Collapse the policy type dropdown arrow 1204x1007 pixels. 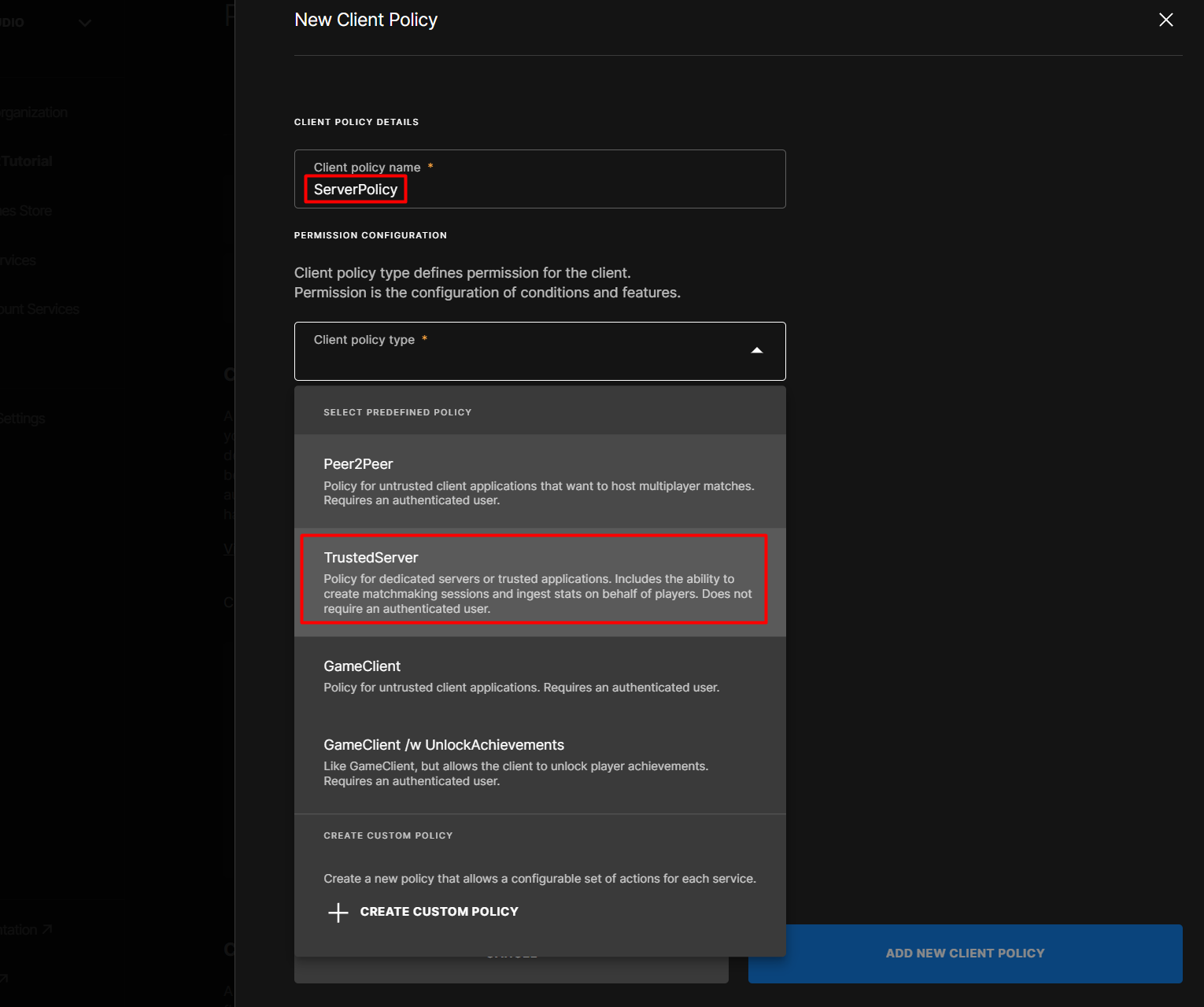756,351
